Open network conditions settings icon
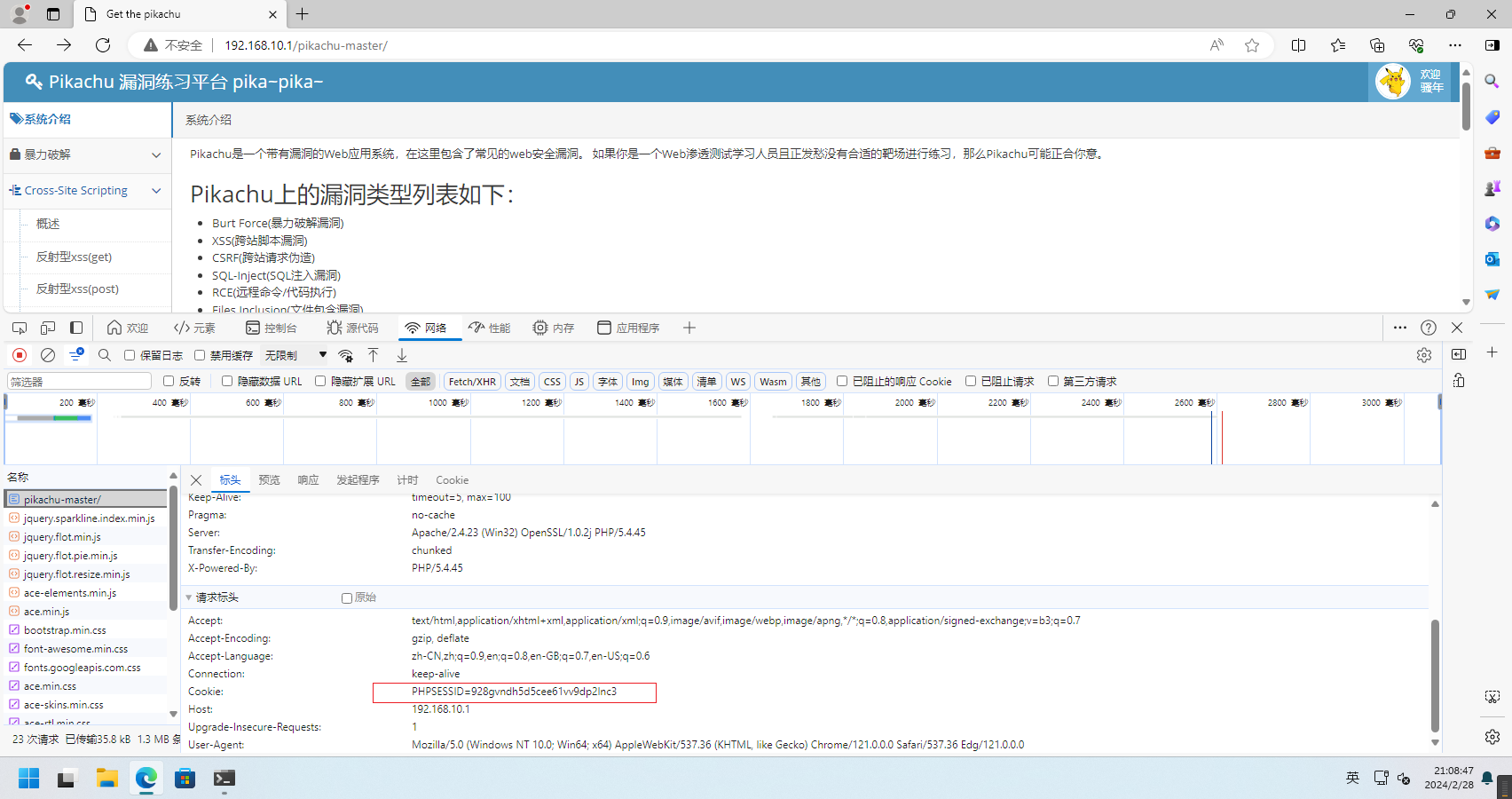The image size is (1512, 799). [x=346, y=355]
